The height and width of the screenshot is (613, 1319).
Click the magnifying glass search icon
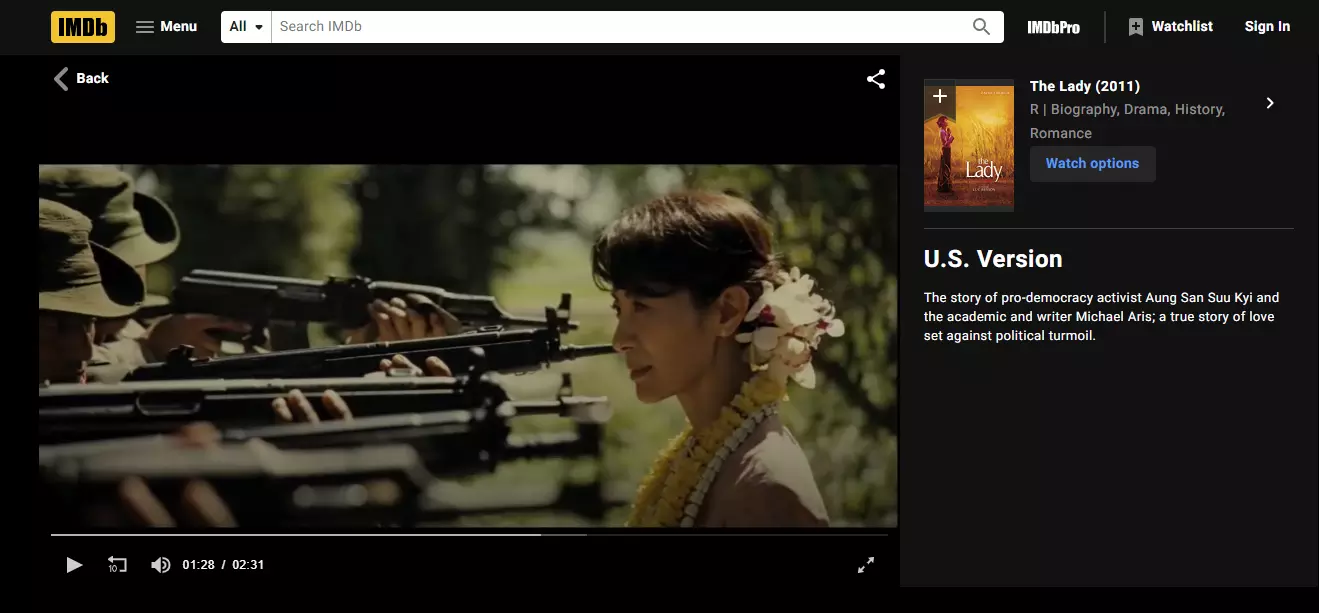982,27
